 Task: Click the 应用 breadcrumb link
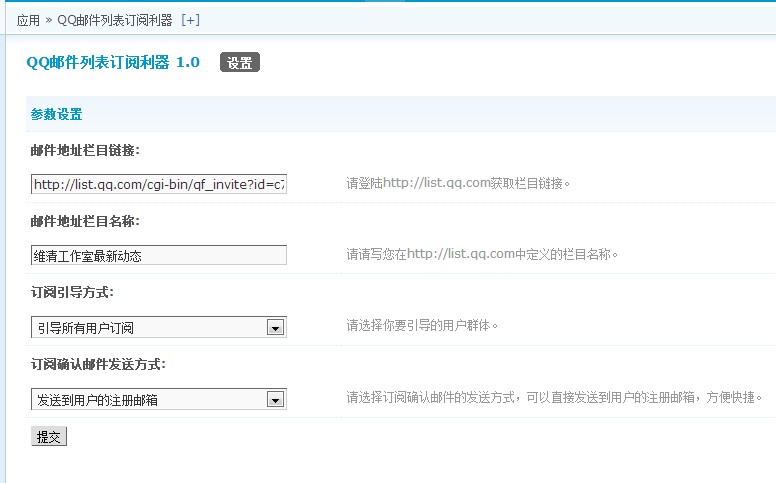[x=28, y=20]
